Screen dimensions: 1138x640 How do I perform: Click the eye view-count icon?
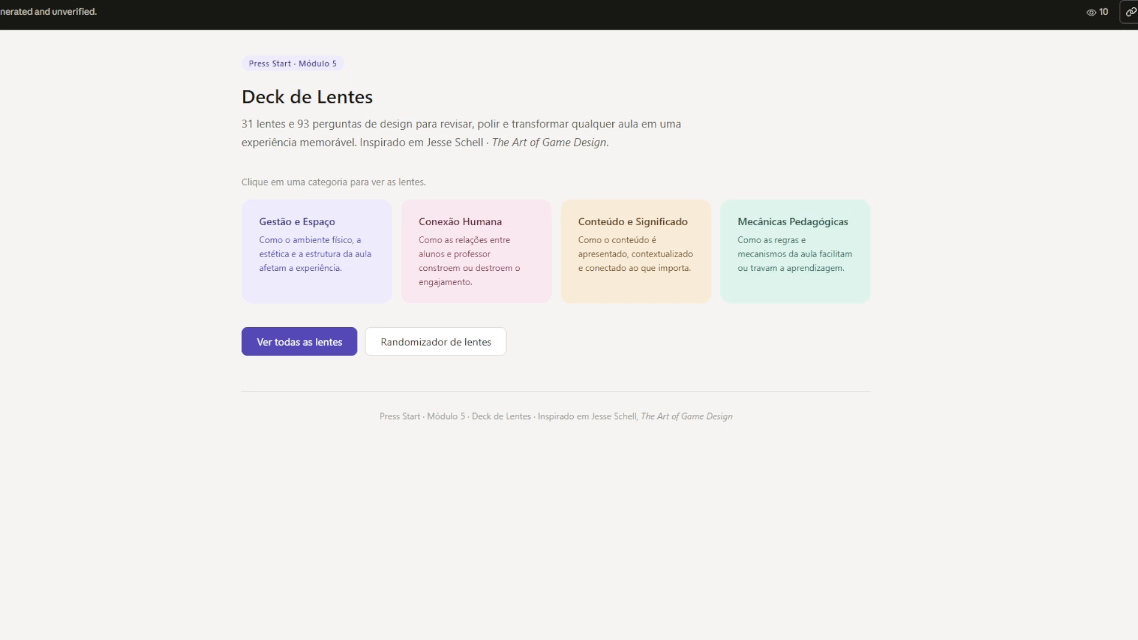[x=1091, y=12]
